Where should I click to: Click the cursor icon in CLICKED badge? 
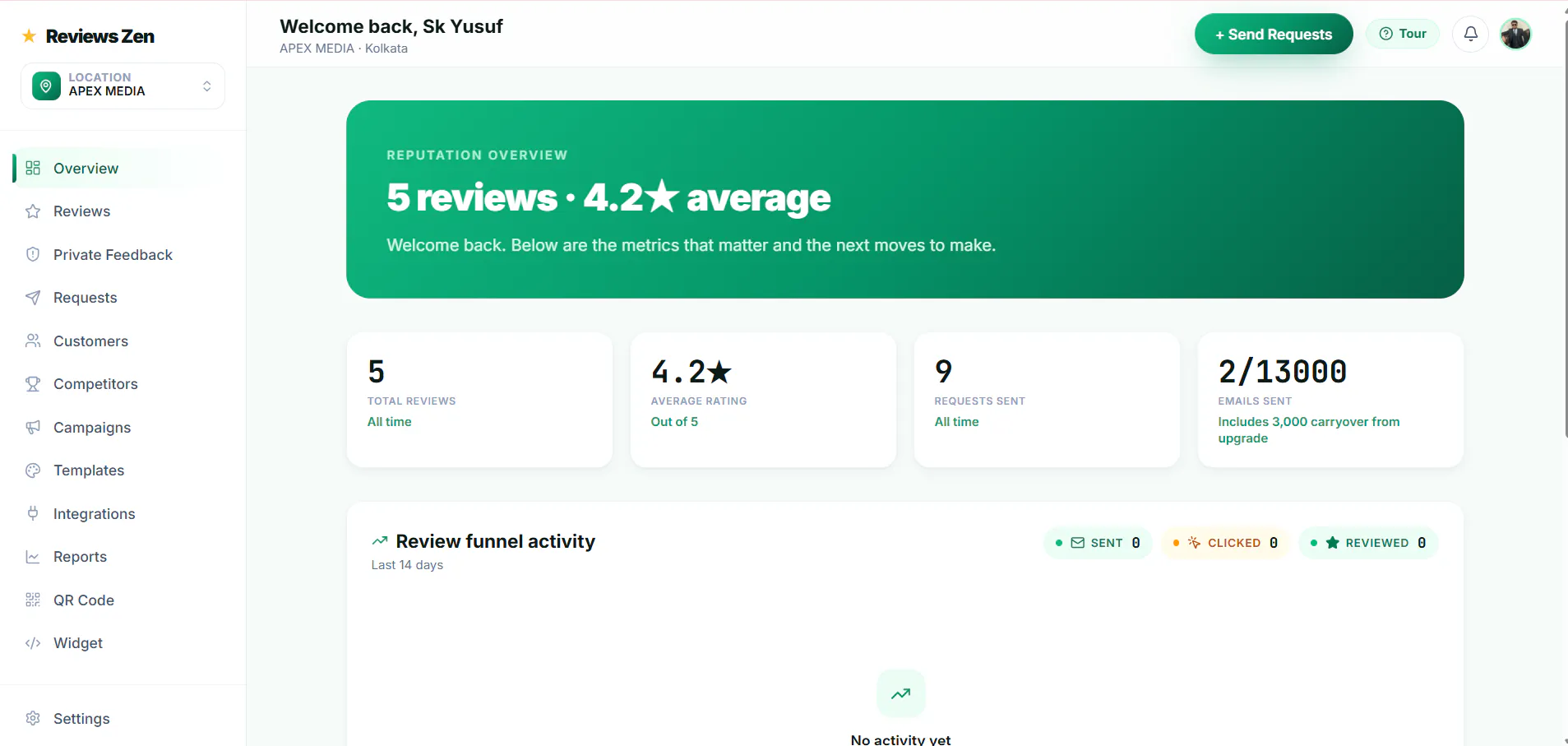click(x=1195, y=543)
